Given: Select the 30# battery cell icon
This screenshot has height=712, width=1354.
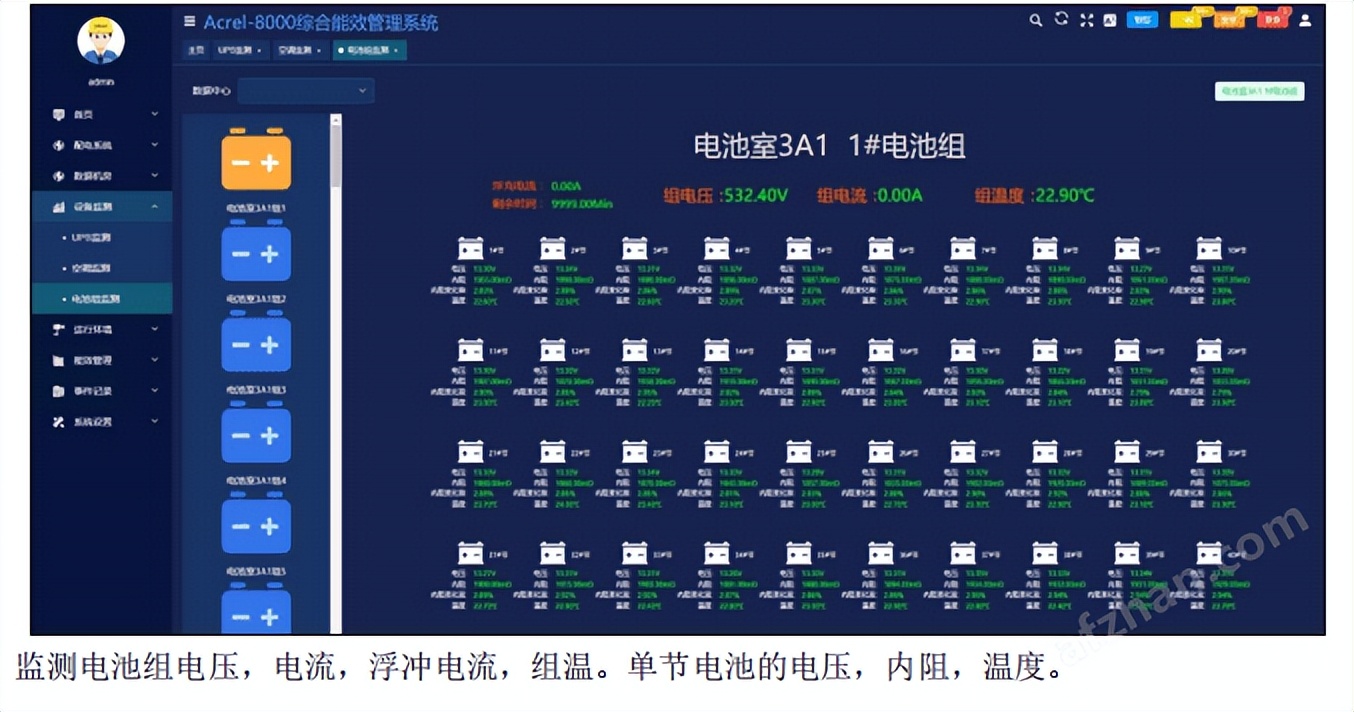Looking at the screenshot, I should [x=1209, y=452].
